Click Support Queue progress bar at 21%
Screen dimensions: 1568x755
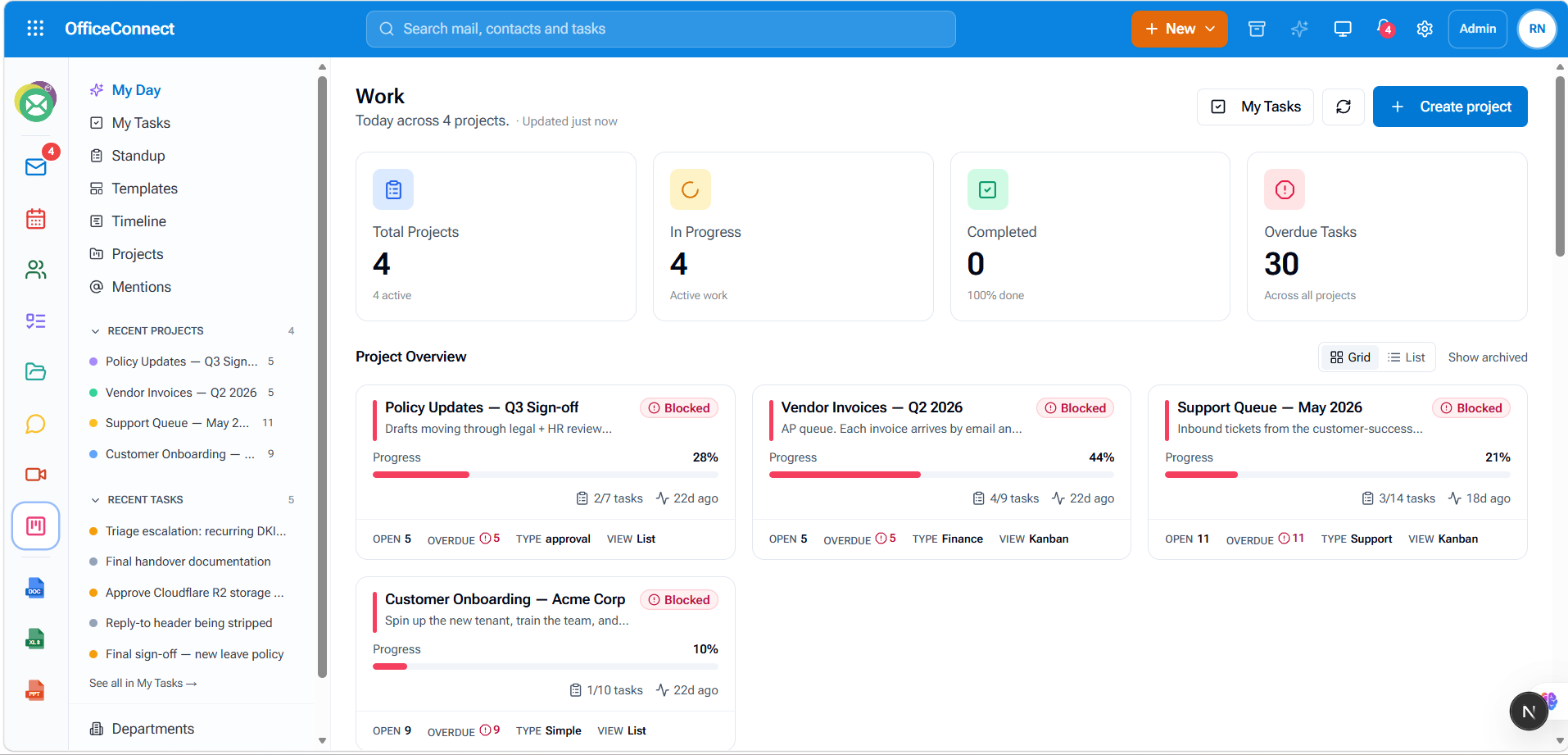click(1338, 475)
